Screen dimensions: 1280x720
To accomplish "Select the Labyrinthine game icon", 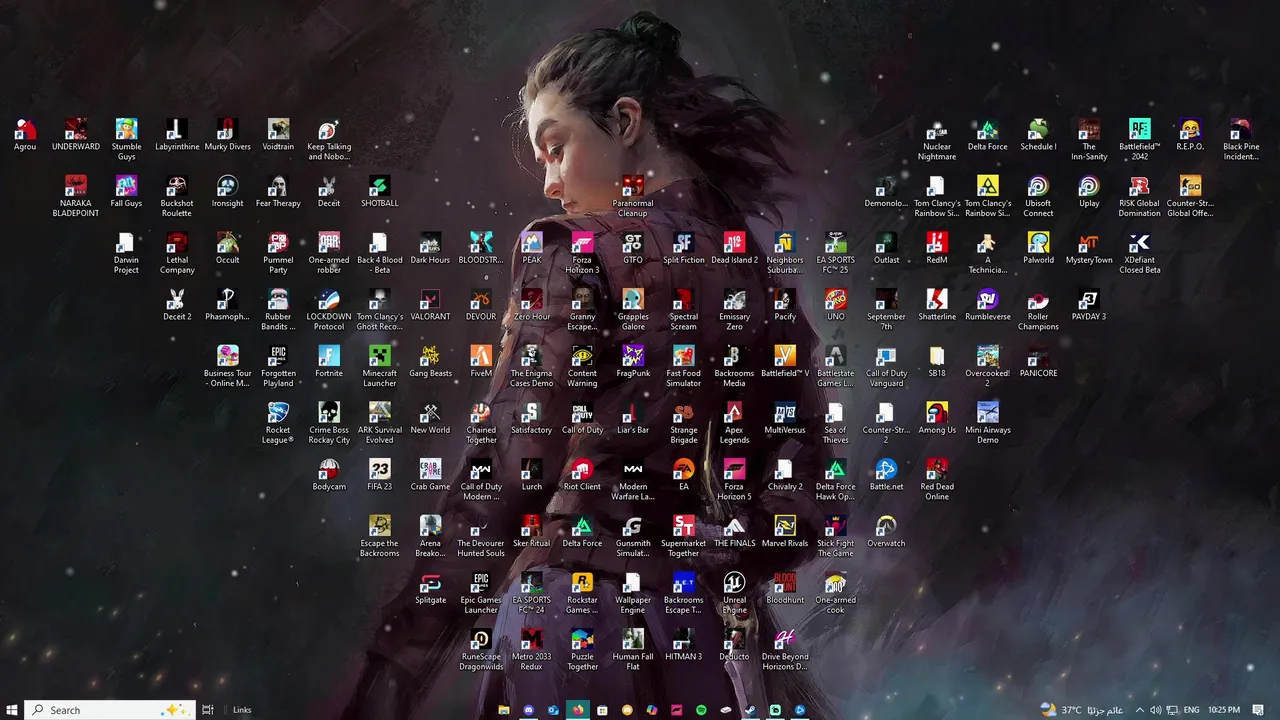I will click(x=177, y=136).
